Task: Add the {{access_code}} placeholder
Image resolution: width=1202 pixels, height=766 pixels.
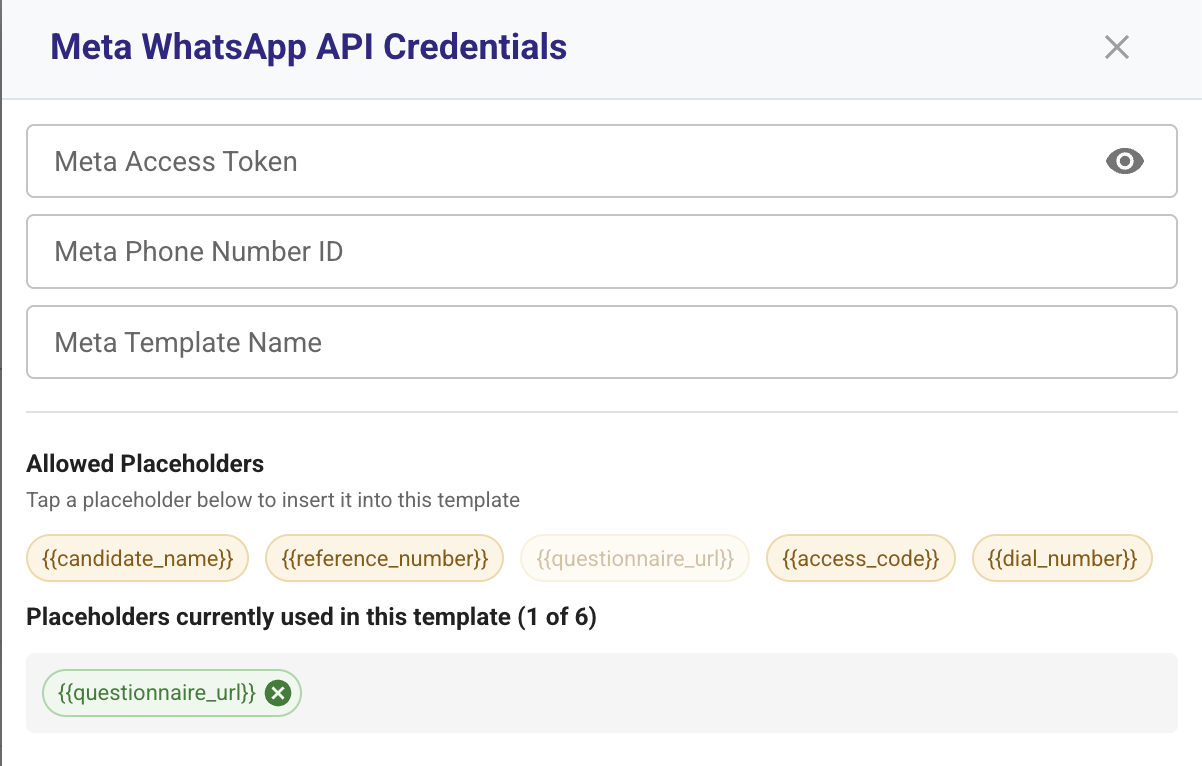Action: pos(861,558)
